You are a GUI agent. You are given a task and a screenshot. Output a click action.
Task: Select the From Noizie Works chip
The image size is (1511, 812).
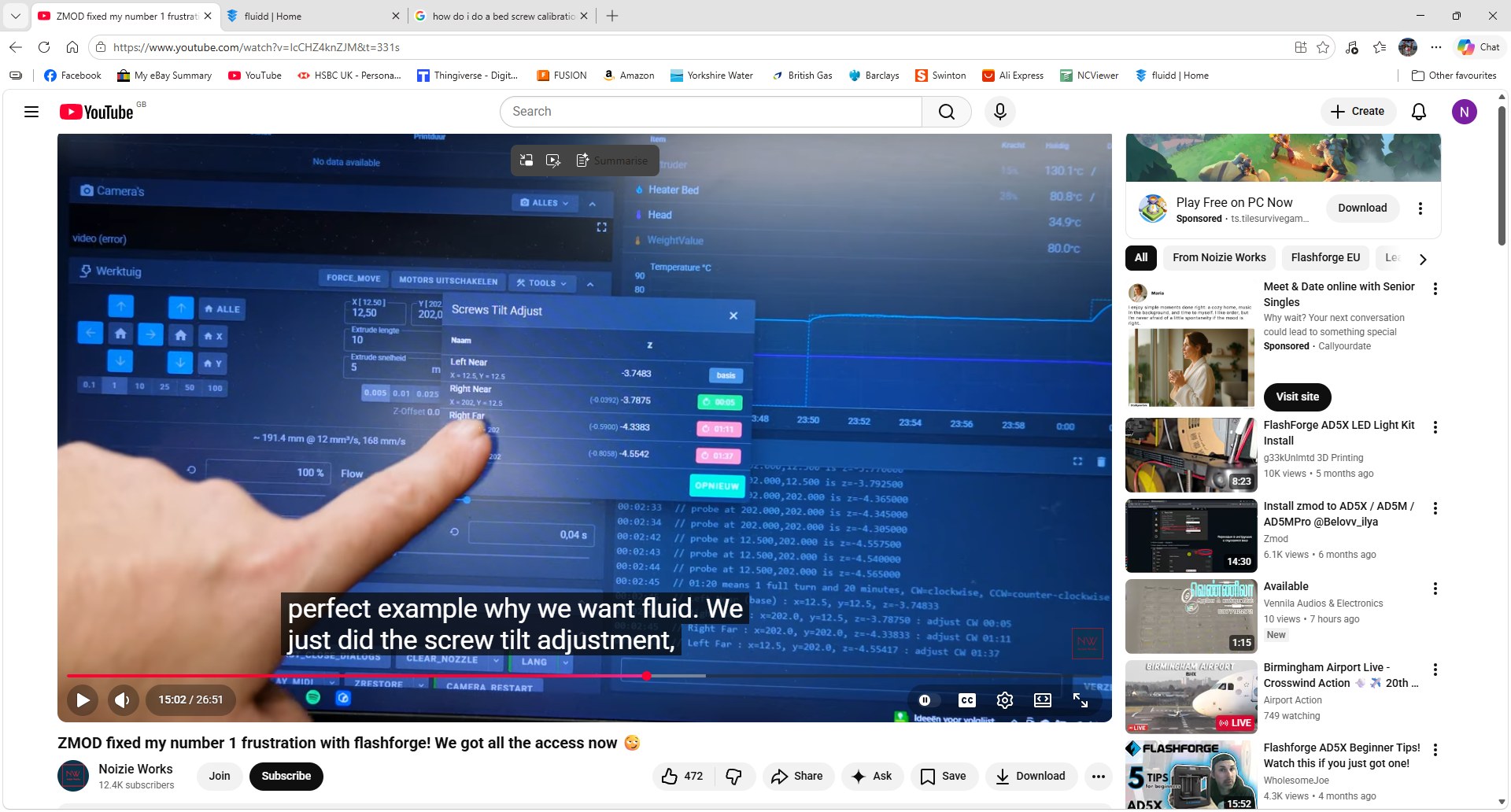point(1219,257)
